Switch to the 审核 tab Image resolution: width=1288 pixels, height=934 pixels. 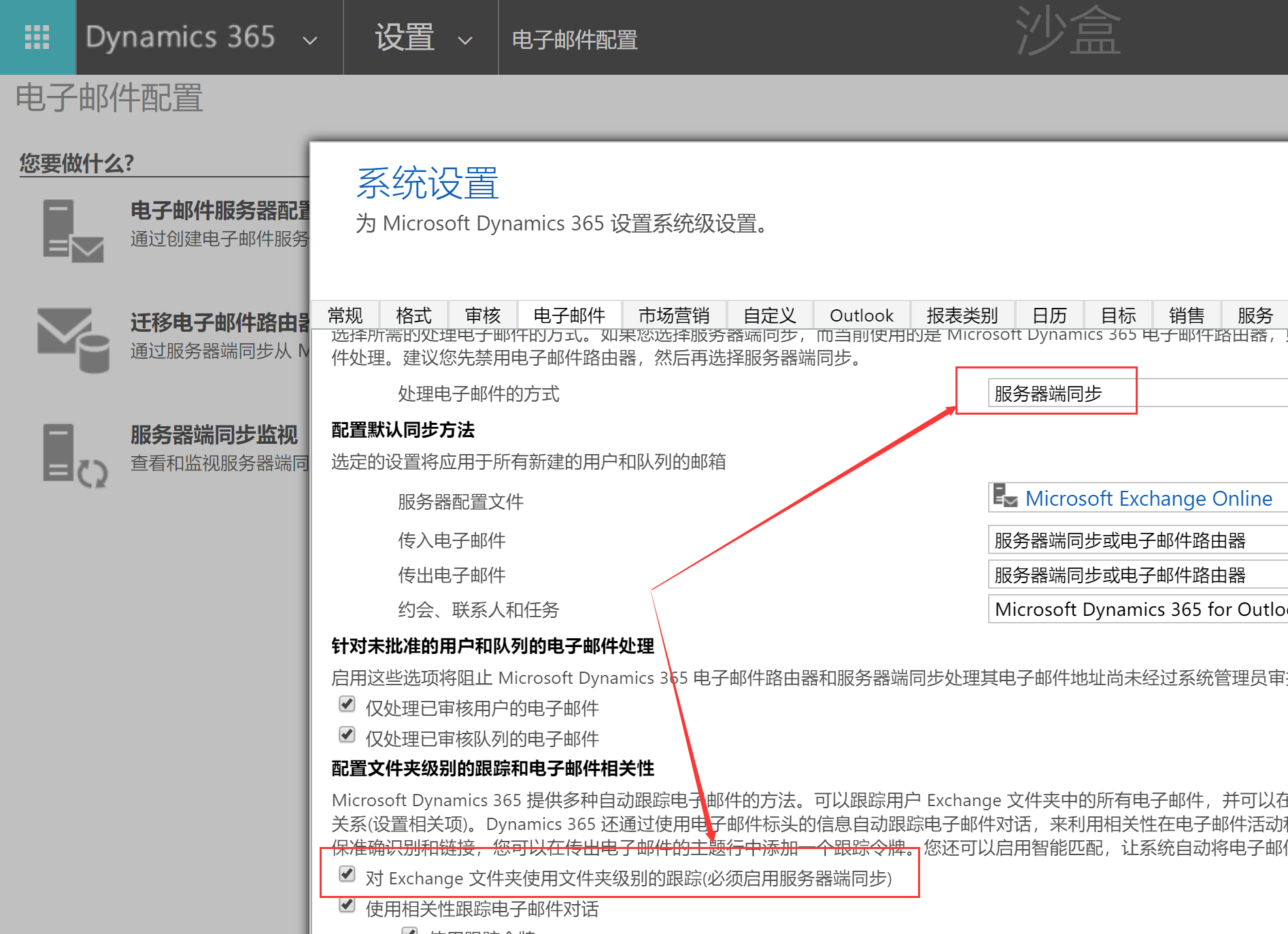483,315
